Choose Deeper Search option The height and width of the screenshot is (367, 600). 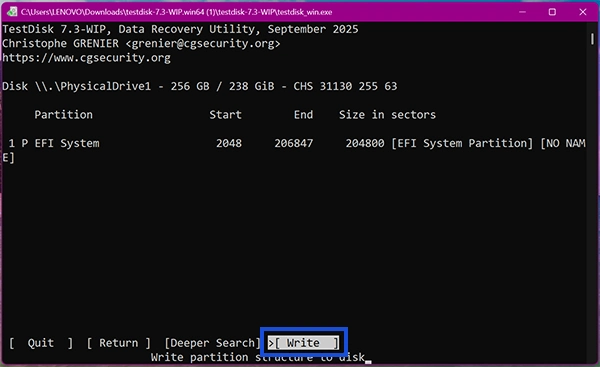point(212,343)
